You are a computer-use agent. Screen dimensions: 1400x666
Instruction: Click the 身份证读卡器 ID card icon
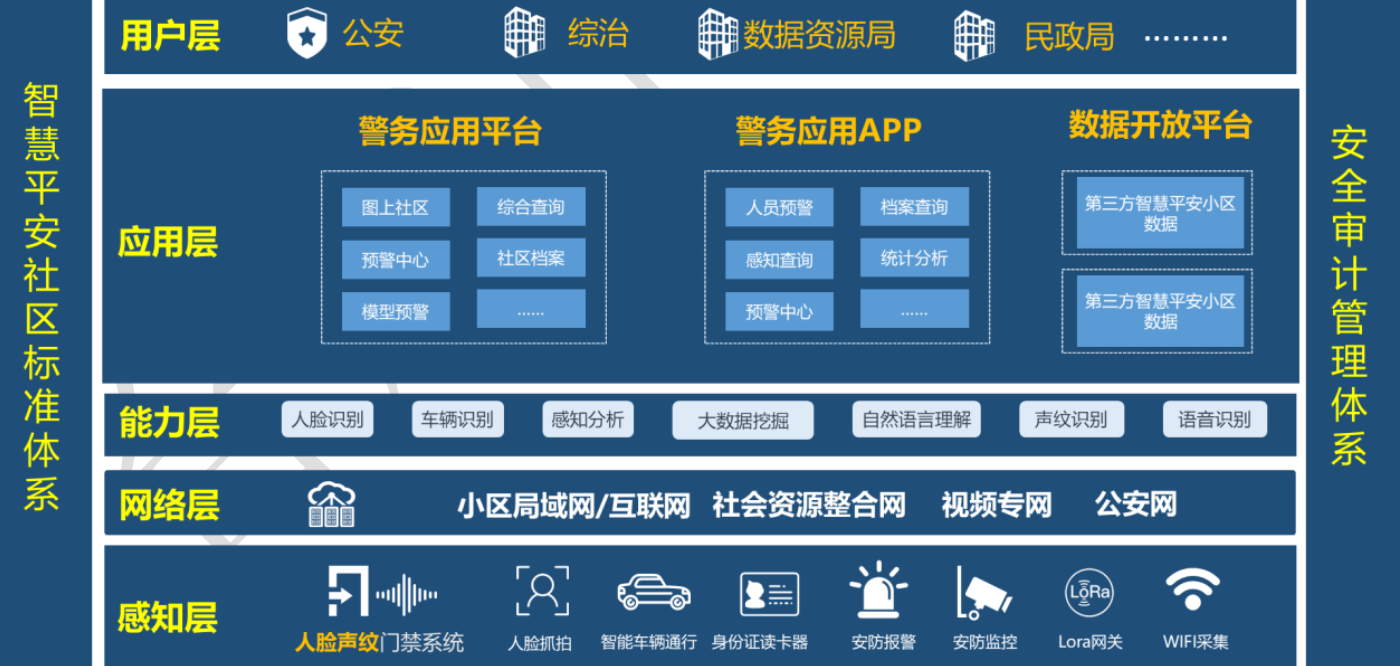[x=769, y=593]
